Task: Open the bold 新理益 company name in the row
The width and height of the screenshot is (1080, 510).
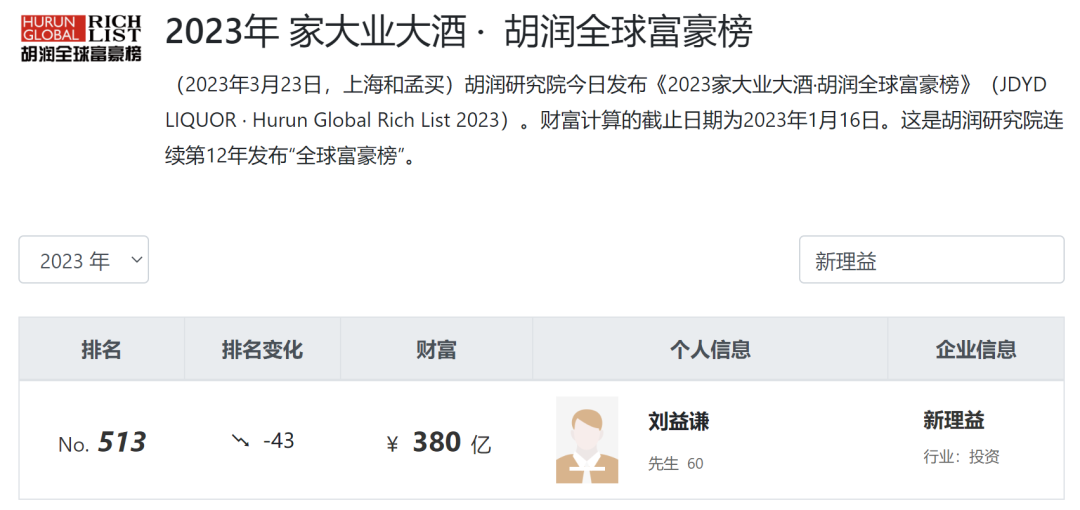Action: [x=954, y=421]
